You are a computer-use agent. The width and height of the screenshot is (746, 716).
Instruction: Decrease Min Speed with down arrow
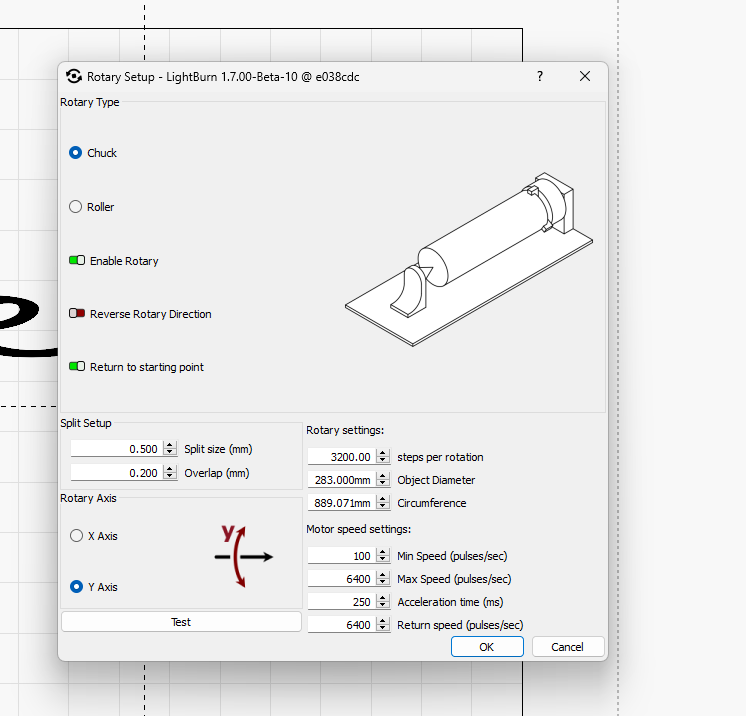pyautogui.click(x=383, y=559)
